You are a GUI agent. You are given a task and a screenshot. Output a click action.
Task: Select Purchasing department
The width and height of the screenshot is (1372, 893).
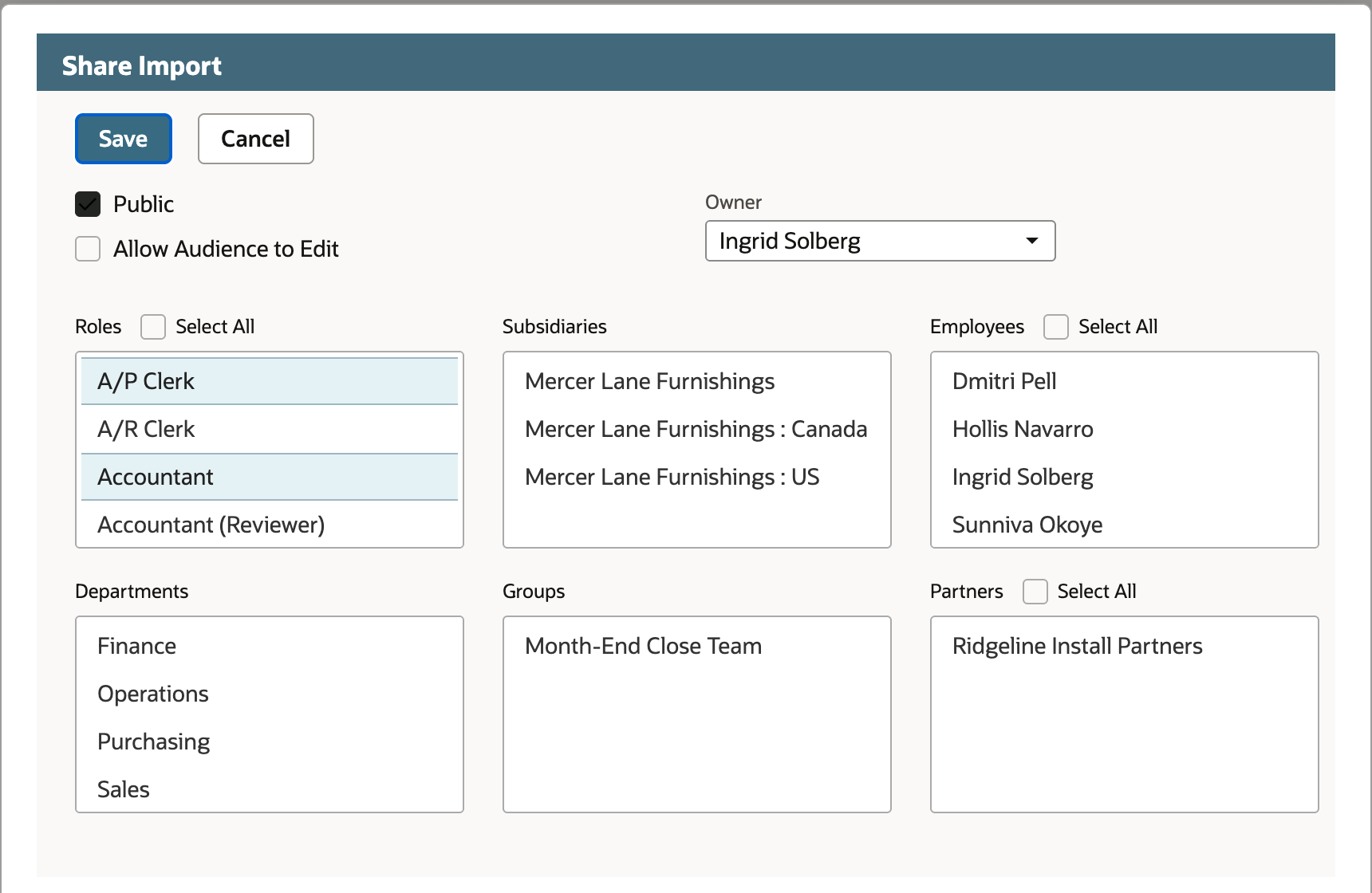(270, 742)
